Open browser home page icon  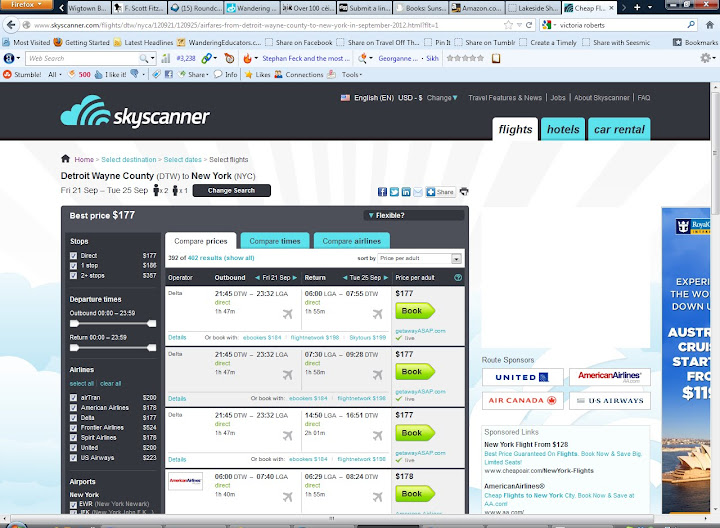tap(710, 25)
